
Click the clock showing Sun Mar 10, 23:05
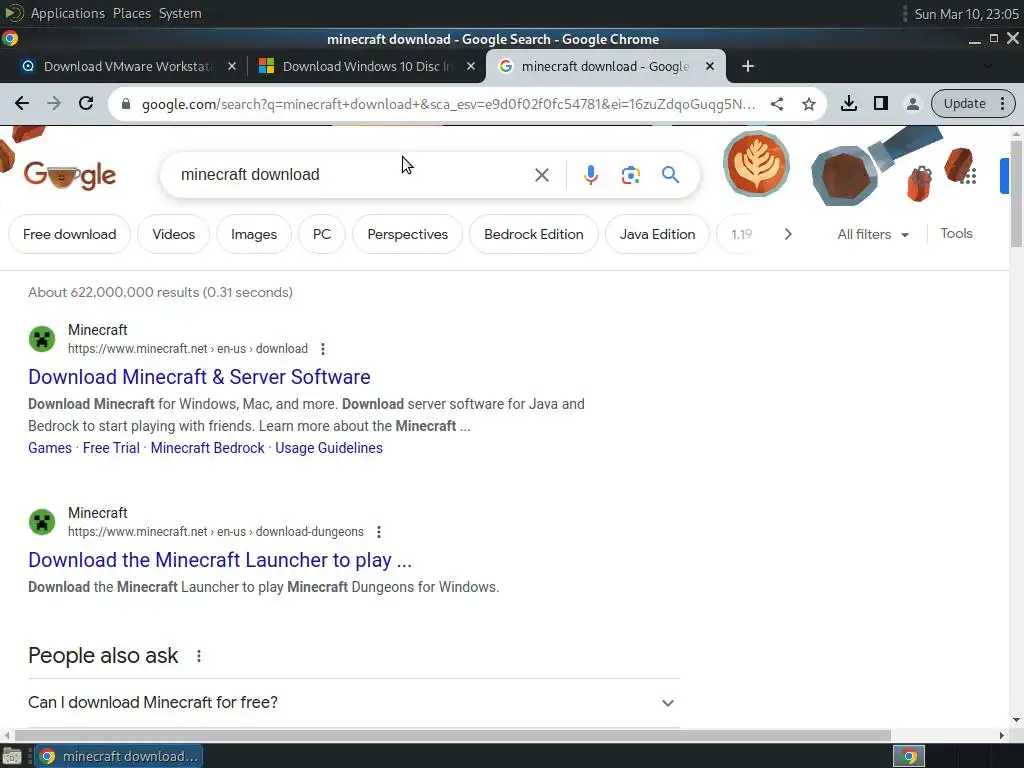(x=966, y=14)
